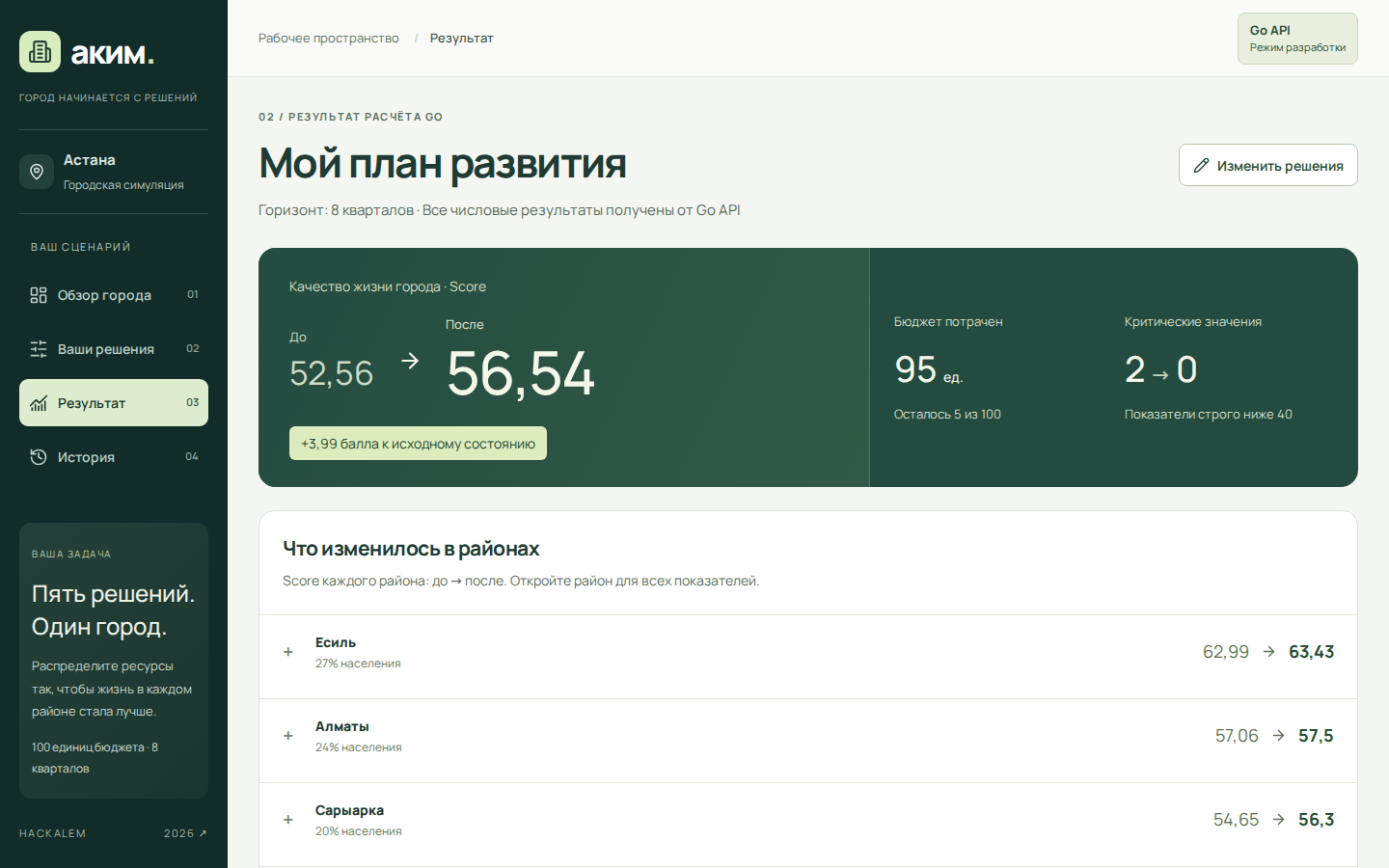Click the Критические значения label

1192,322
